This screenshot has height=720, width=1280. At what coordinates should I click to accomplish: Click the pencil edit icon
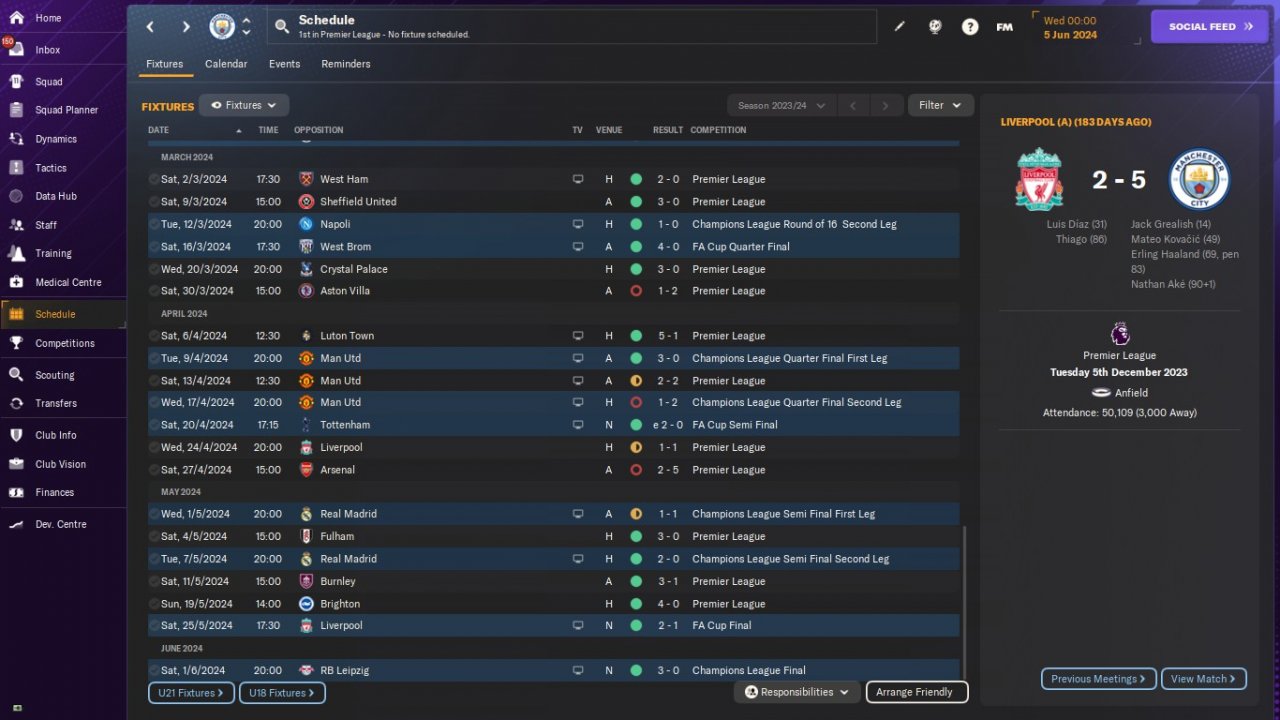click(899, 27)
